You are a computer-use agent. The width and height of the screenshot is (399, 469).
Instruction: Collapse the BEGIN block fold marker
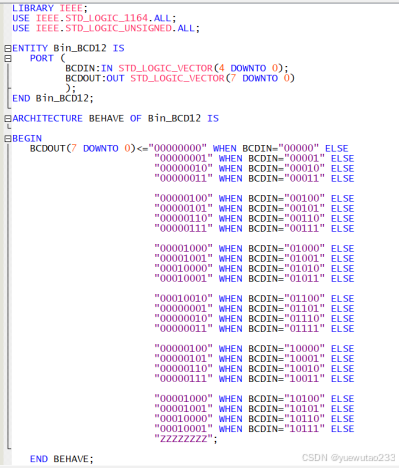[x=8, y=138]
